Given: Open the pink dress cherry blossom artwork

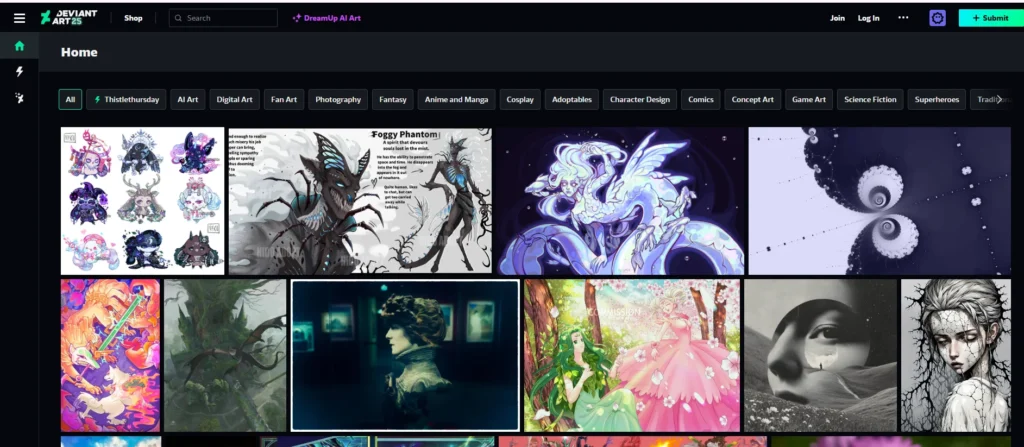Looking at the screenshot, I should coord(632,356).
